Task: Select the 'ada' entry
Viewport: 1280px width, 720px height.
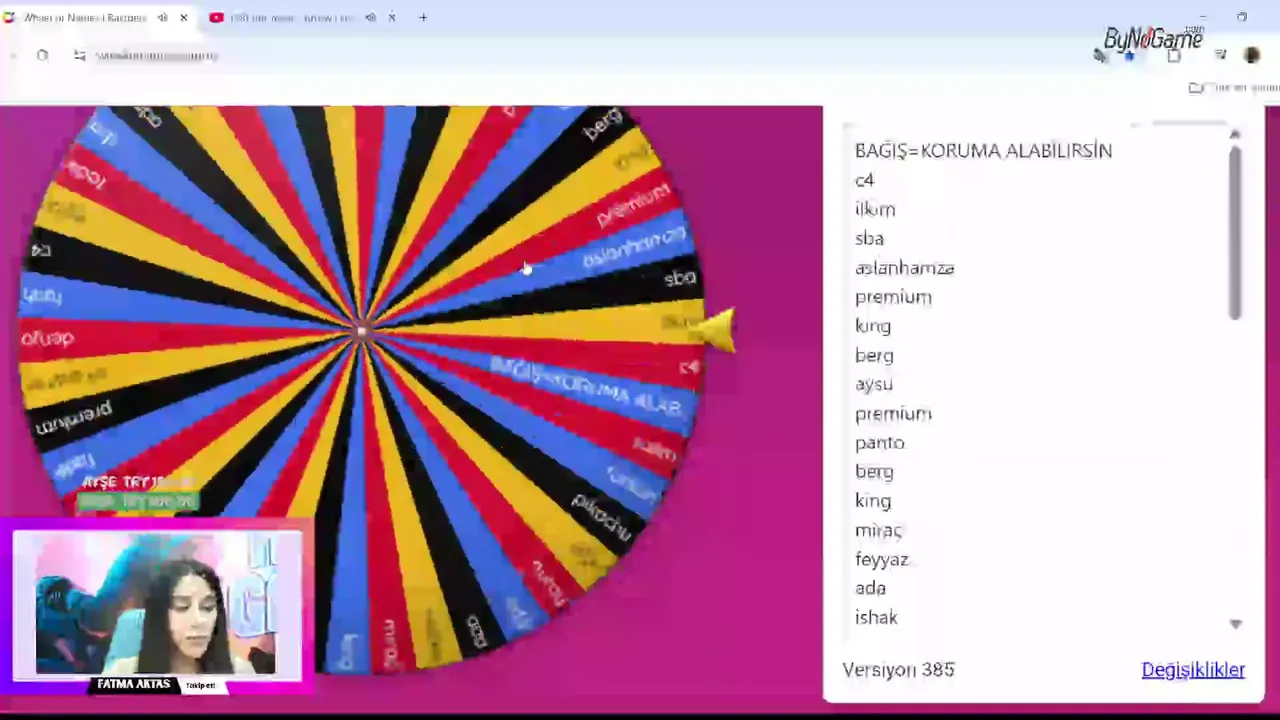Action: 870,588
